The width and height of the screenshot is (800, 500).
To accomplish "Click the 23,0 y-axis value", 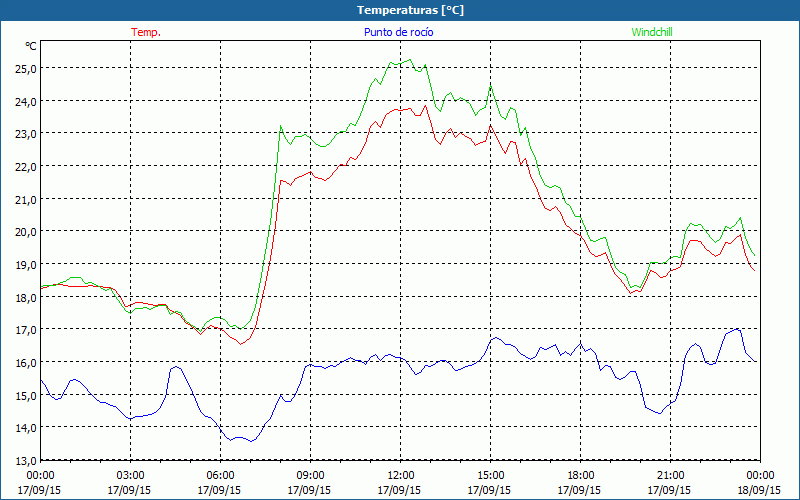I will pos(26,134).
